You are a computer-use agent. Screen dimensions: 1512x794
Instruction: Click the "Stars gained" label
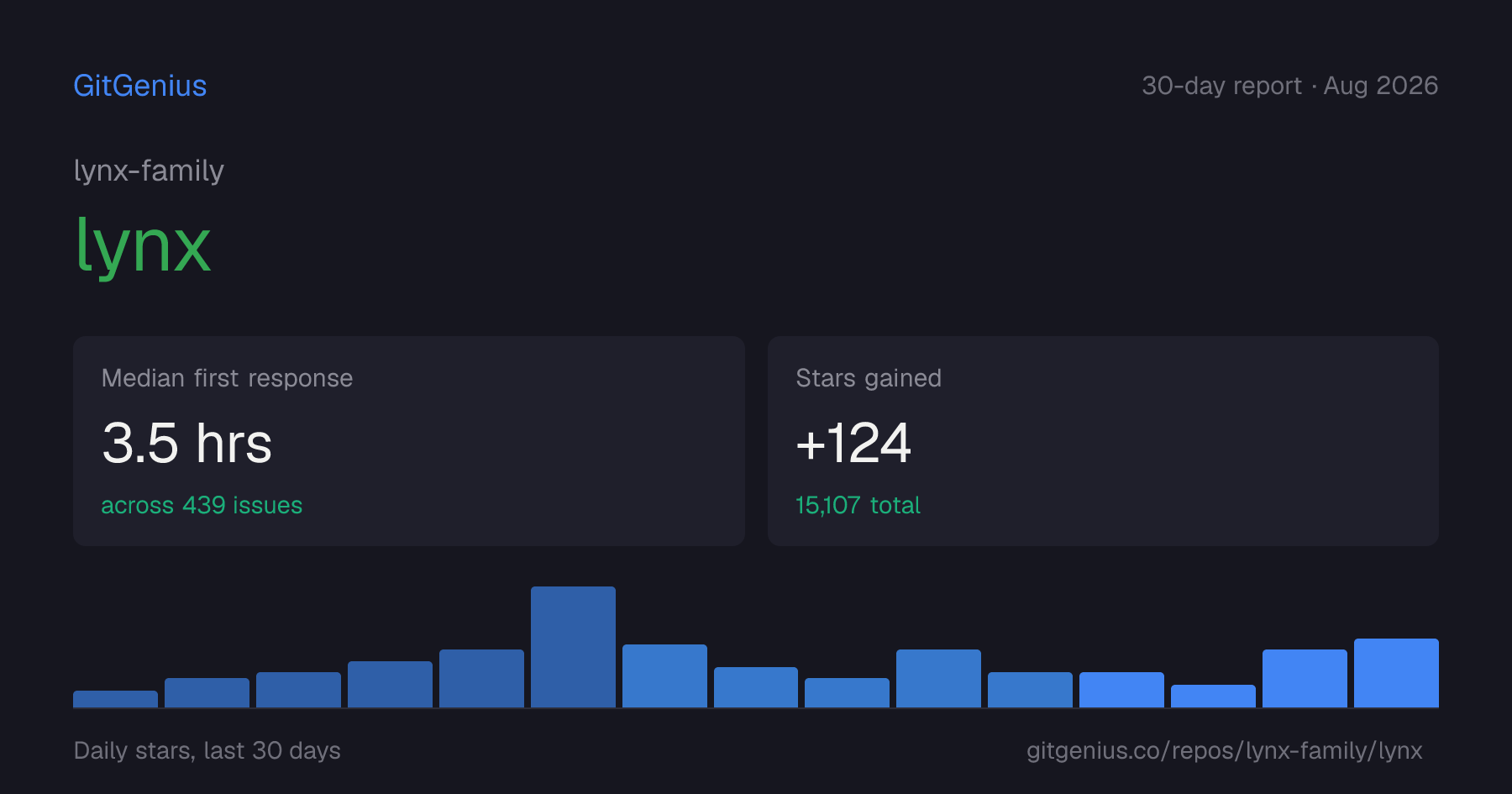click(x=869, y=378)
